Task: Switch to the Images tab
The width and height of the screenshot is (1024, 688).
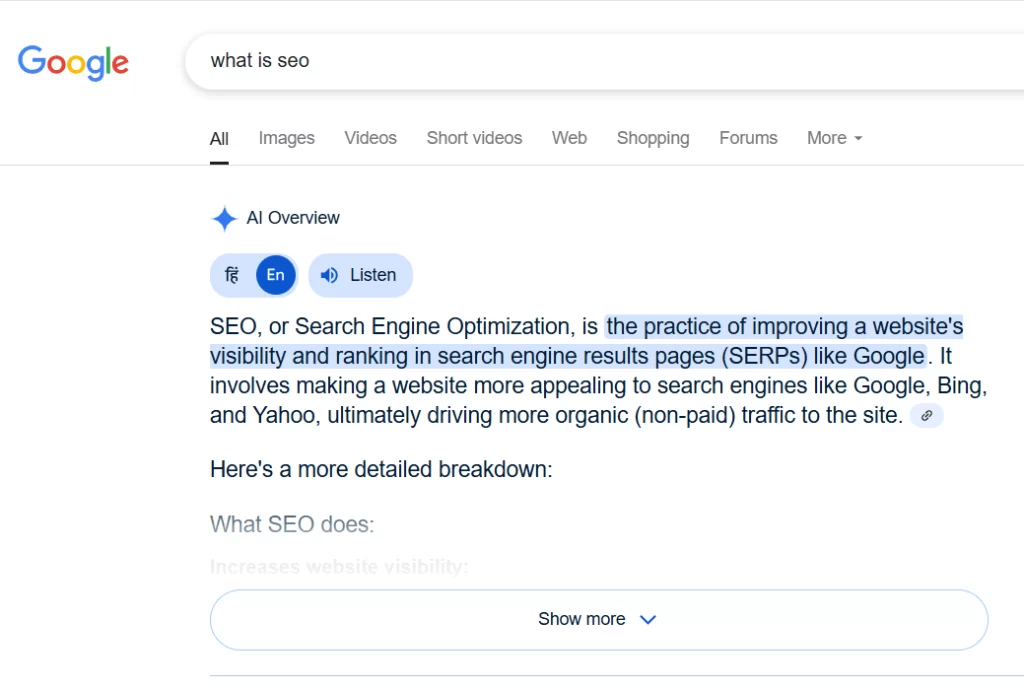Action: click(x=287, y=138)
